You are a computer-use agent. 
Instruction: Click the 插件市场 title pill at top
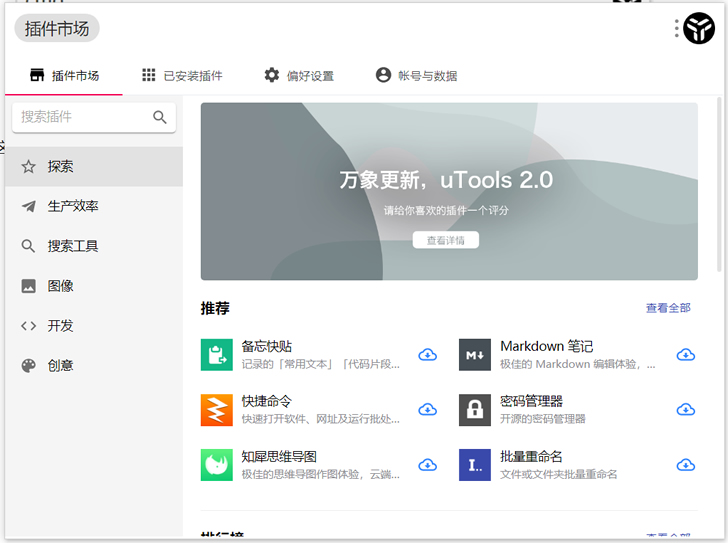pos(57,28)
